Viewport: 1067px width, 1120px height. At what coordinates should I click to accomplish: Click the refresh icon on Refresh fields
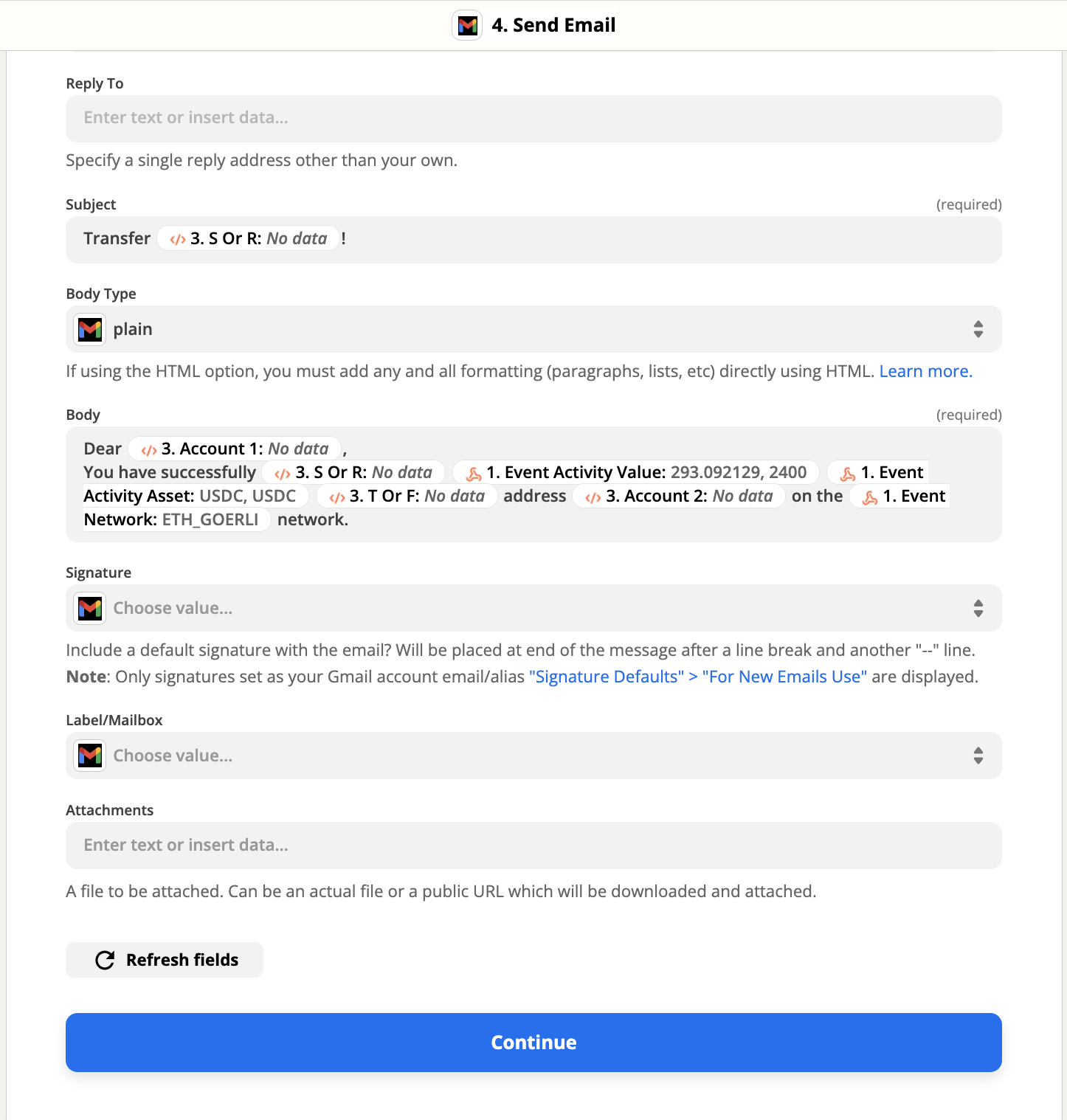tap(104, 959)
